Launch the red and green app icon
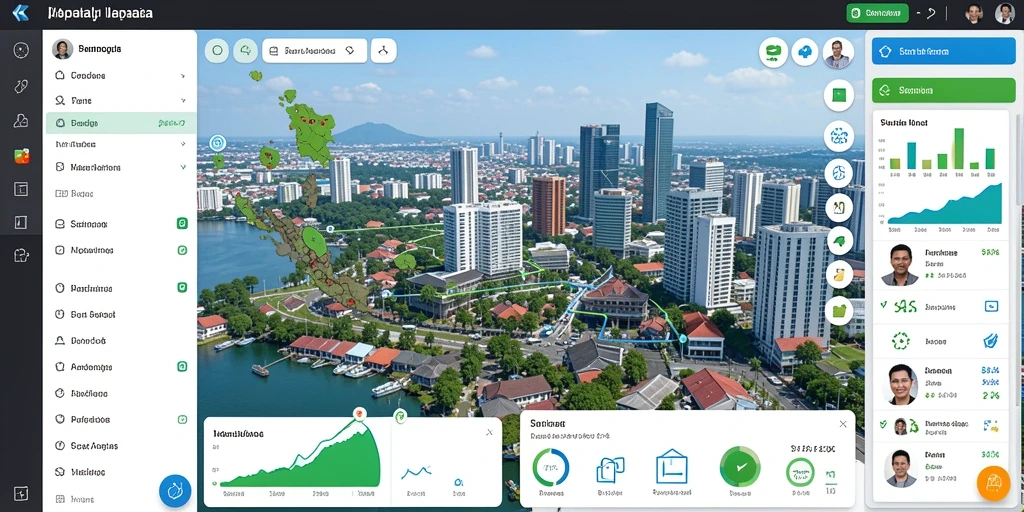The image size is (1024, 512). [x=22, y=155]
